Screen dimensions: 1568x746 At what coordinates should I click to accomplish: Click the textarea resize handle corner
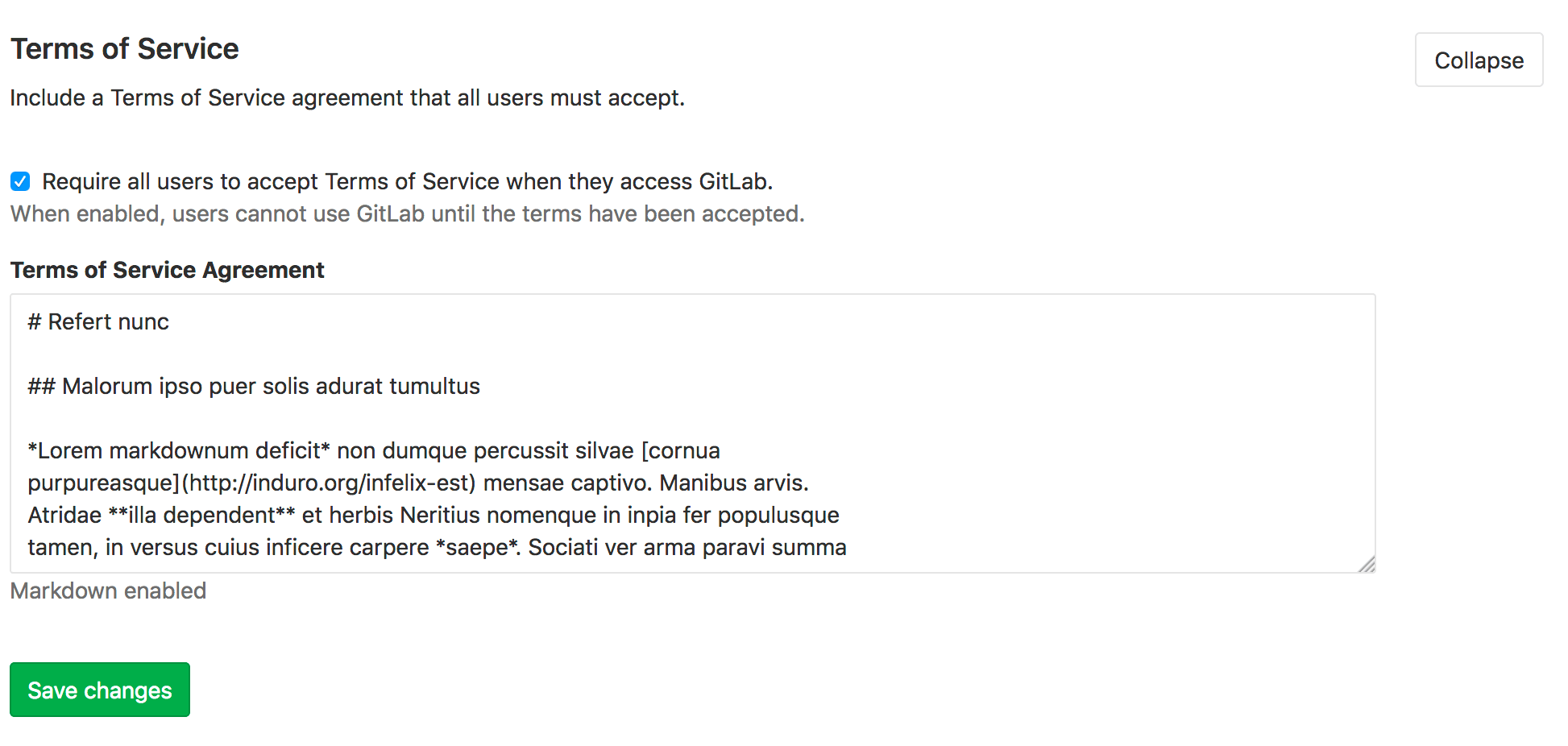(1367, 564)
